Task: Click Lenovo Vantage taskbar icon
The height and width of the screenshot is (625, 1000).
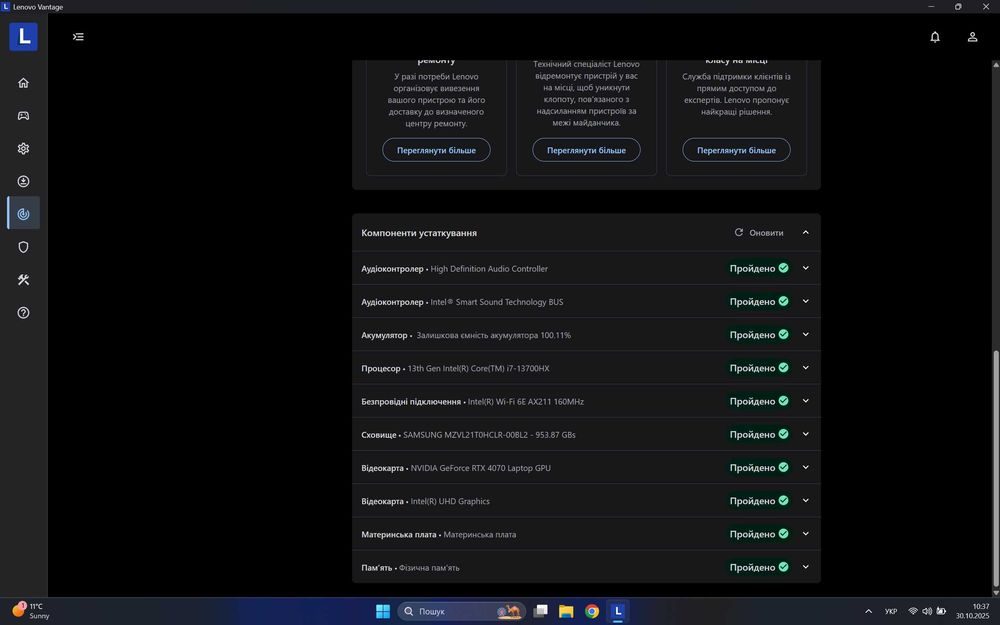Action: click(617, 611)
